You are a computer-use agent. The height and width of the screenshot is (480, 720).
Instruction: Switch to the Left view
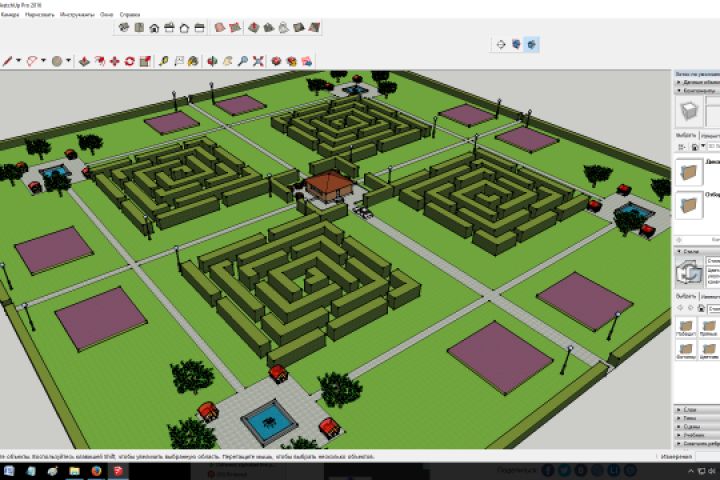coord(200,28)
